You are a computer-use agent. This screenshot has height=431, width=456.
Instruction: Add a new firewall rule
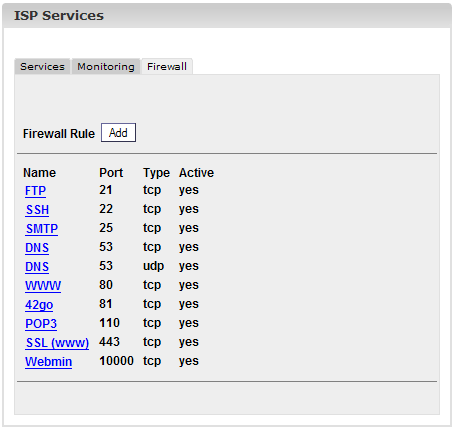(x=118, y=133)
